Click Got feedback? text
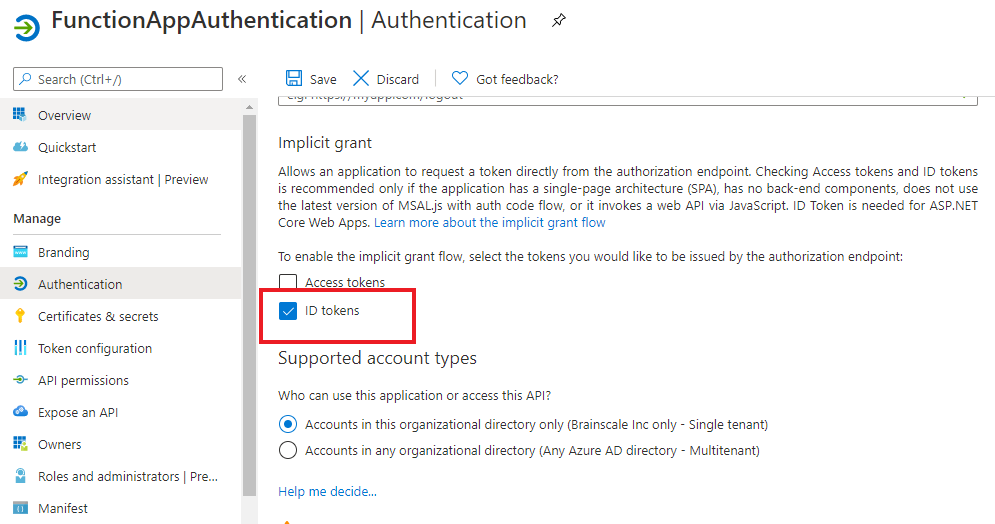This screenshot has height=524, width=995. click(x=517, y=79)
